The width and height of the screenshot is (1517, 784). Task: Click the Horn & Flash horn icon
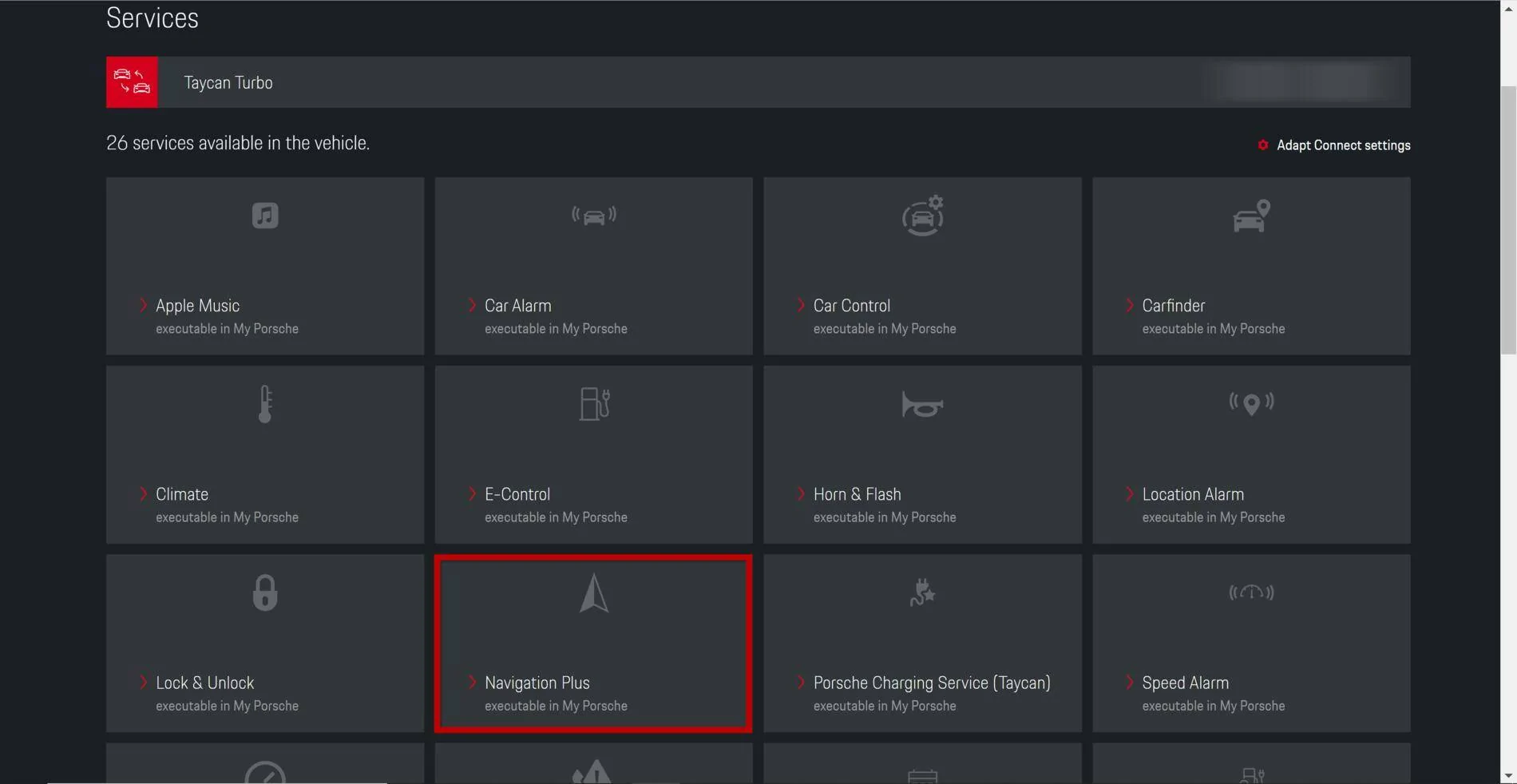(x=923, y=404)
